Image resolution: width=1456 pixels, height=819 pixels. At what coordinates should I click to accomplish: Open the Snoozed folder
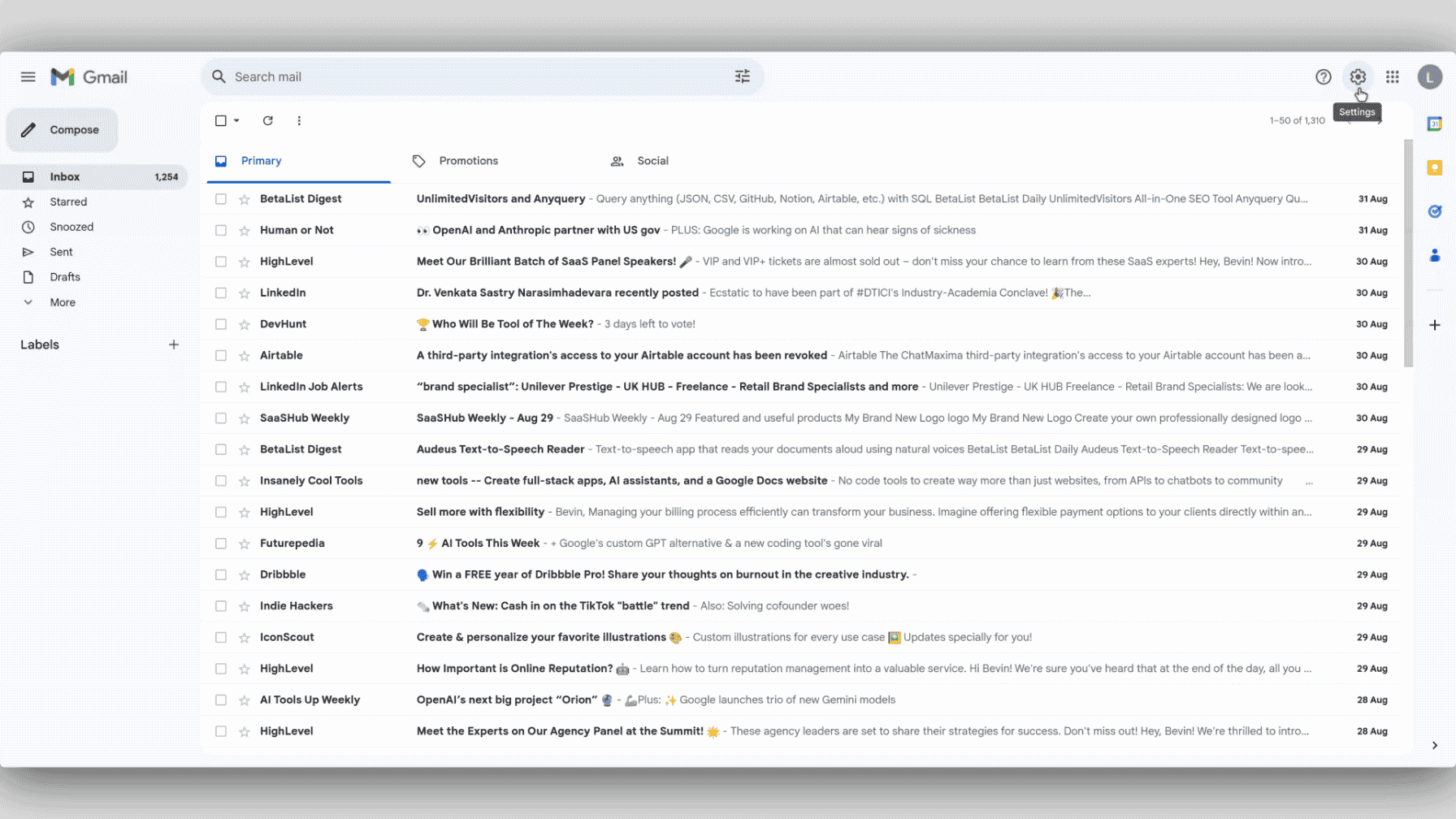coord(94,227)
